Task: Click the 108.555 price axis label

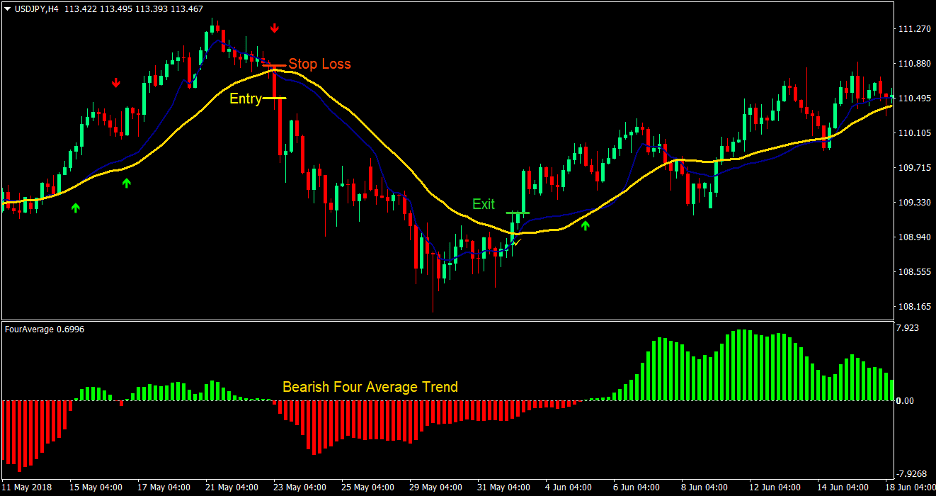Action: point(913,272)
